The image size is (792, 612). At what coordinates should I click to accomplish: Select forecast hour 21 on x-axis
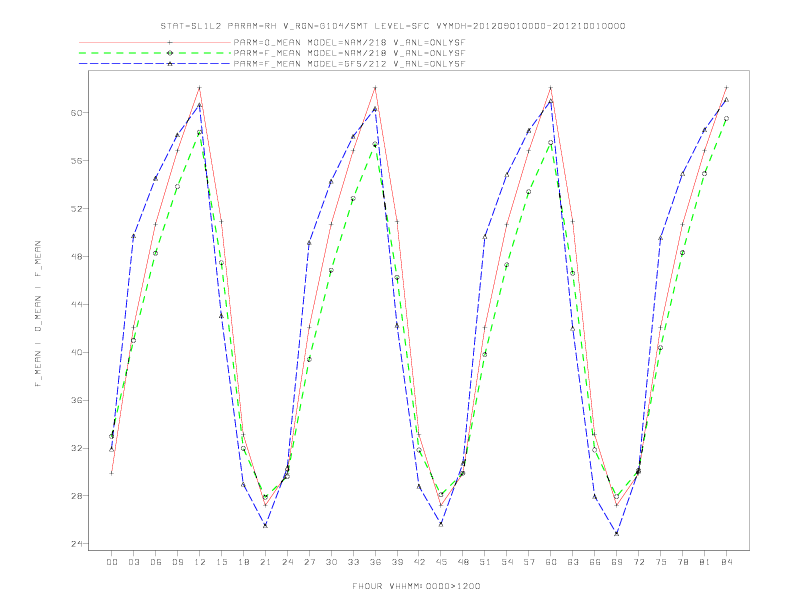(265, 562)
